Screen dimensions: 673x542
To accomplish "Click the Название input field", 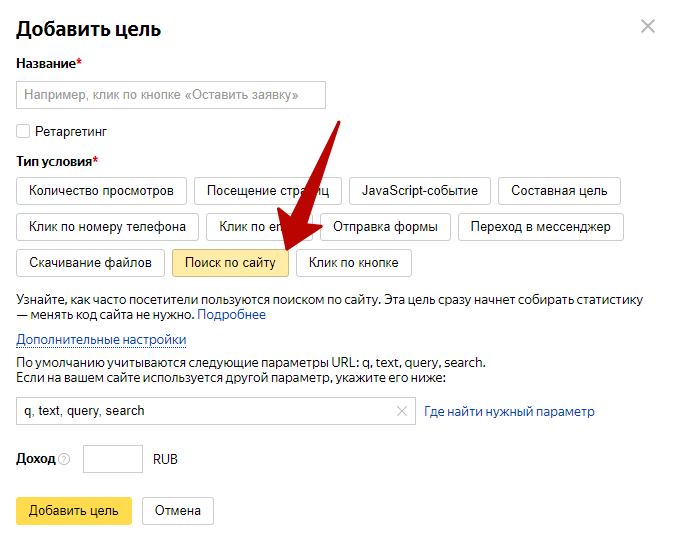I will [x=171, y=95].
